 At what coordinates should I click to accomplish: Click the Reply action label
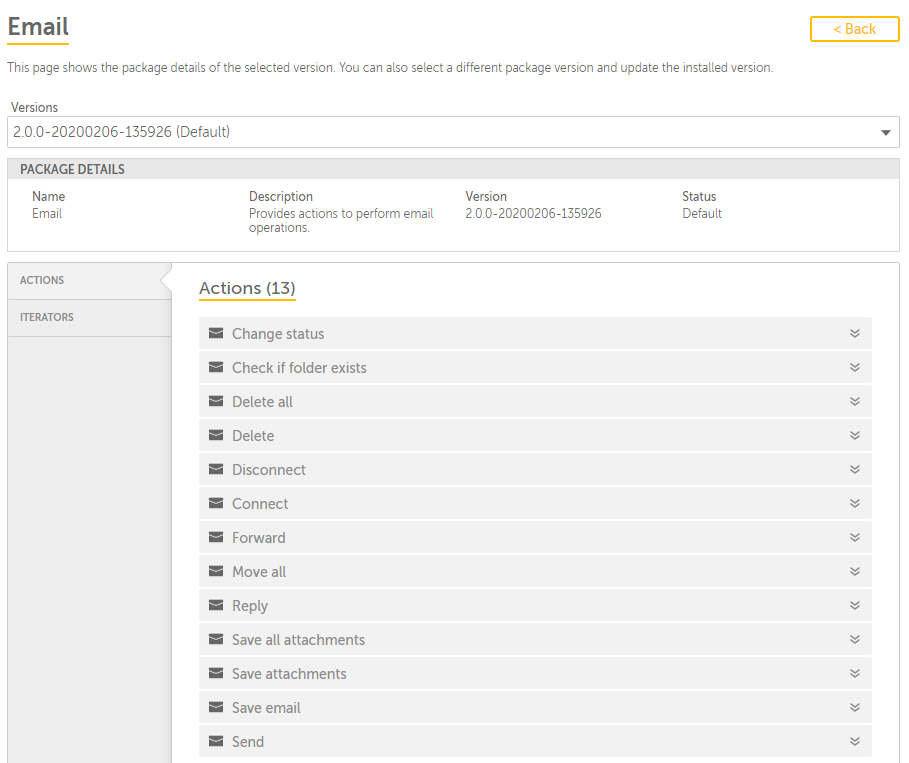coord(250,606)
